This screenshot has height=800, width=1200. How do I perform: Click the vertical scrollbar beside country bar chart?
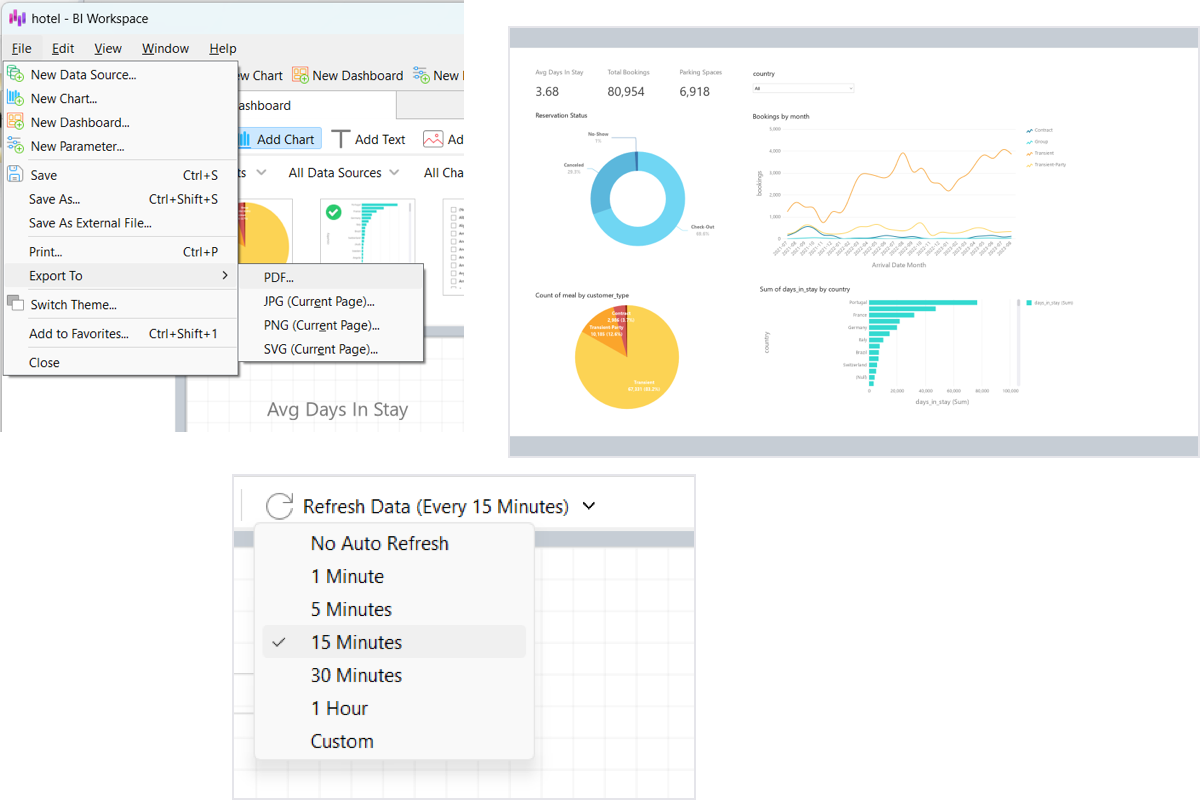[x=1017, y=340]
